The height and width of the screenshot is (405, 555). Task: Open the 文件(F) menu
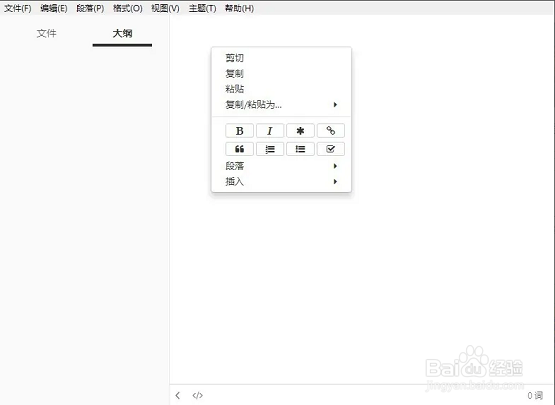pyautogui.click(x=17, y=8)
